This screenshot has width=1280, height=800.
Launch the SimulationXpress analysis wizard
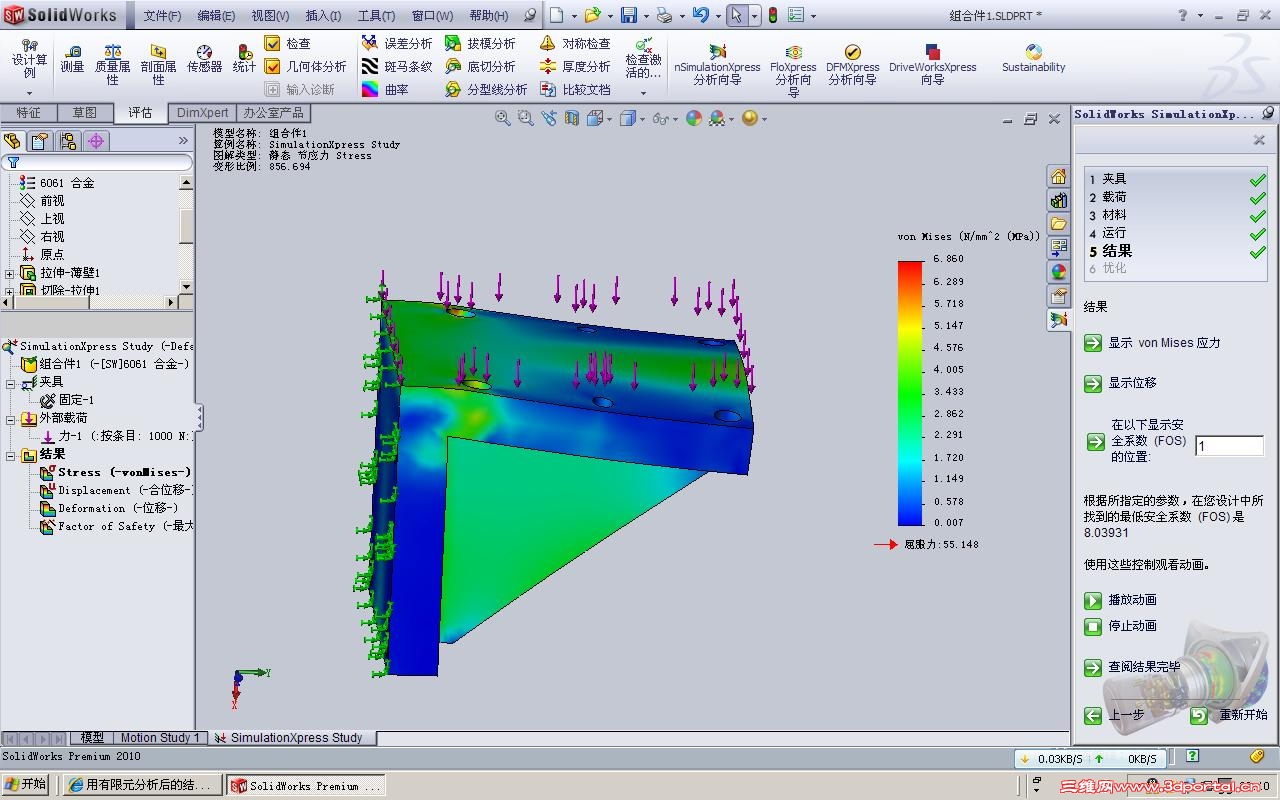pos(717,64)
